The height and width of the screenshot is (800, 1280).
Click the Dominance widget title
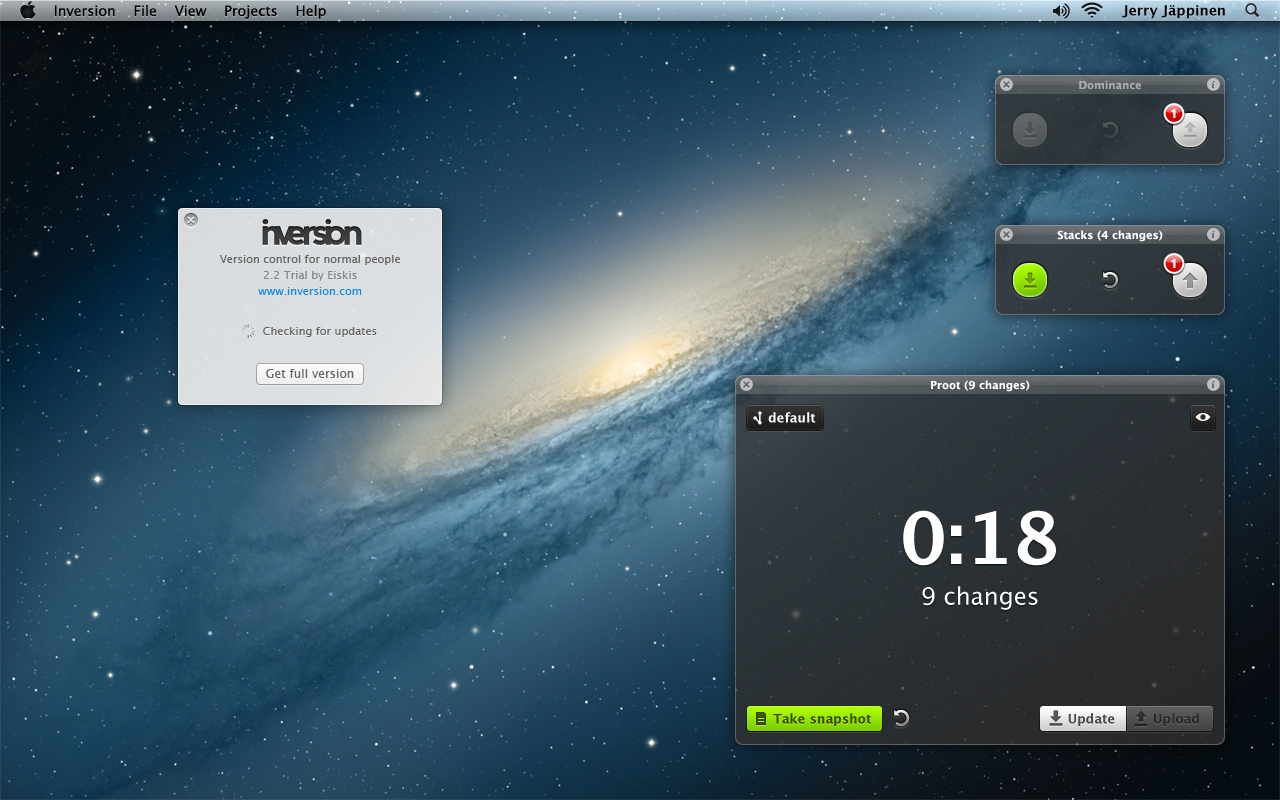(1109, 85)
